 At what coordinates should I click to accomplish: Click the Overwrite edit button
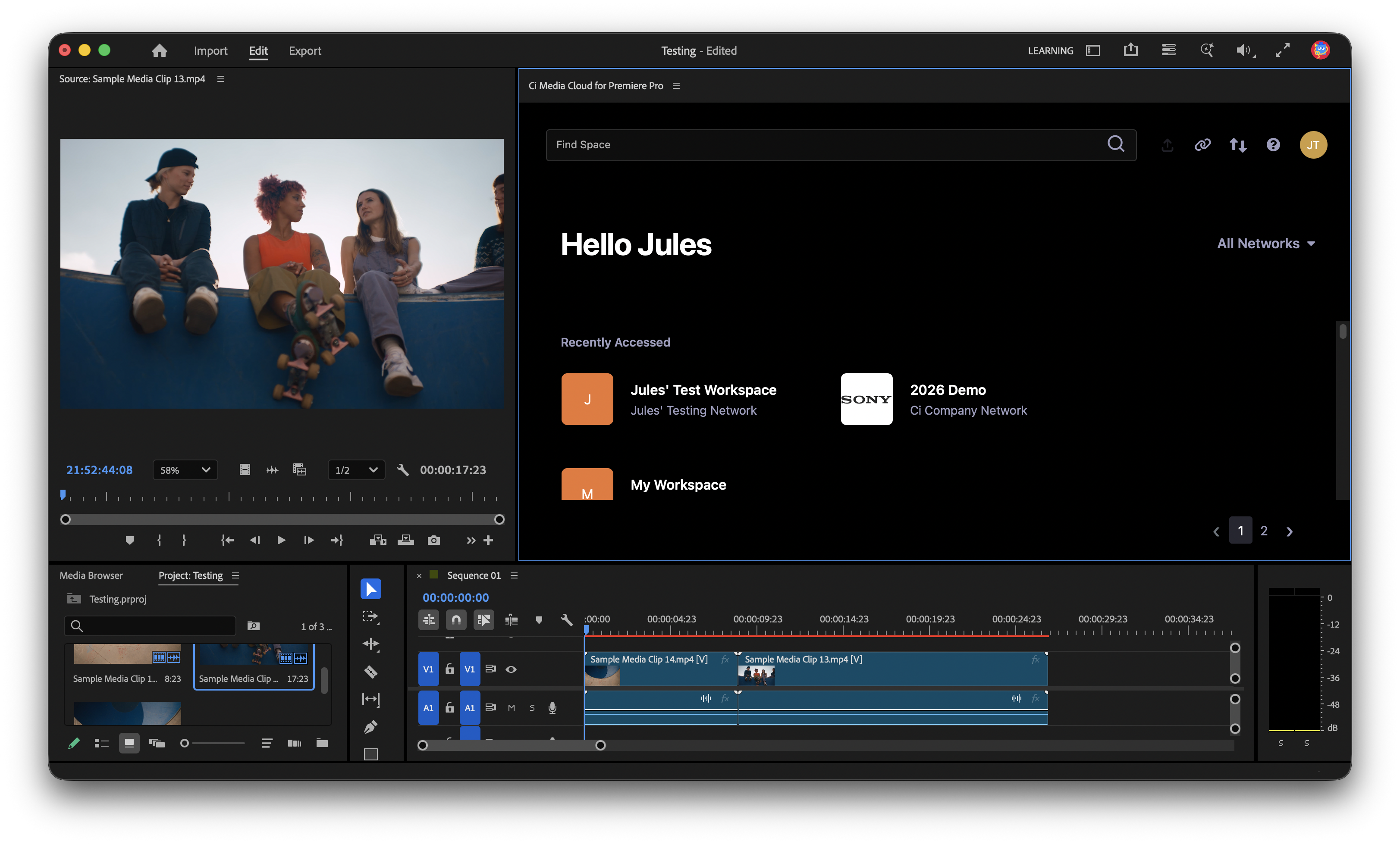406,540
